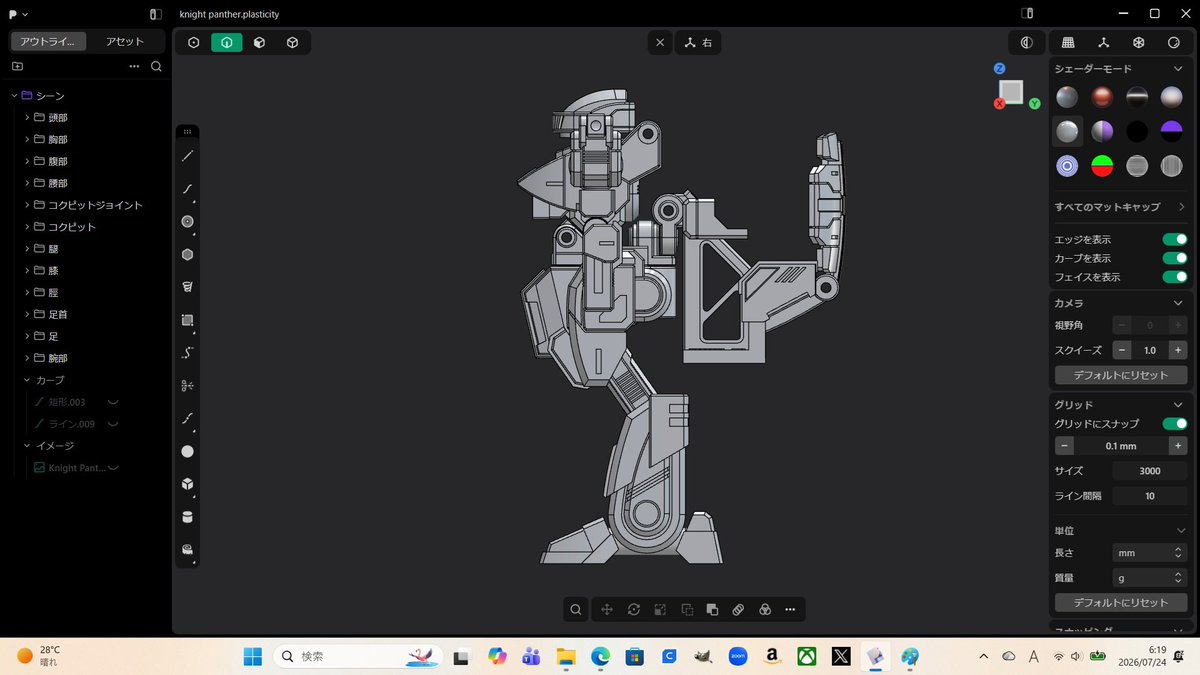Image resolution: width=1200 pixels, height=675 pixels.
Task: Select the Line tool in left toolbar
Action: click(x=187, y=156)
